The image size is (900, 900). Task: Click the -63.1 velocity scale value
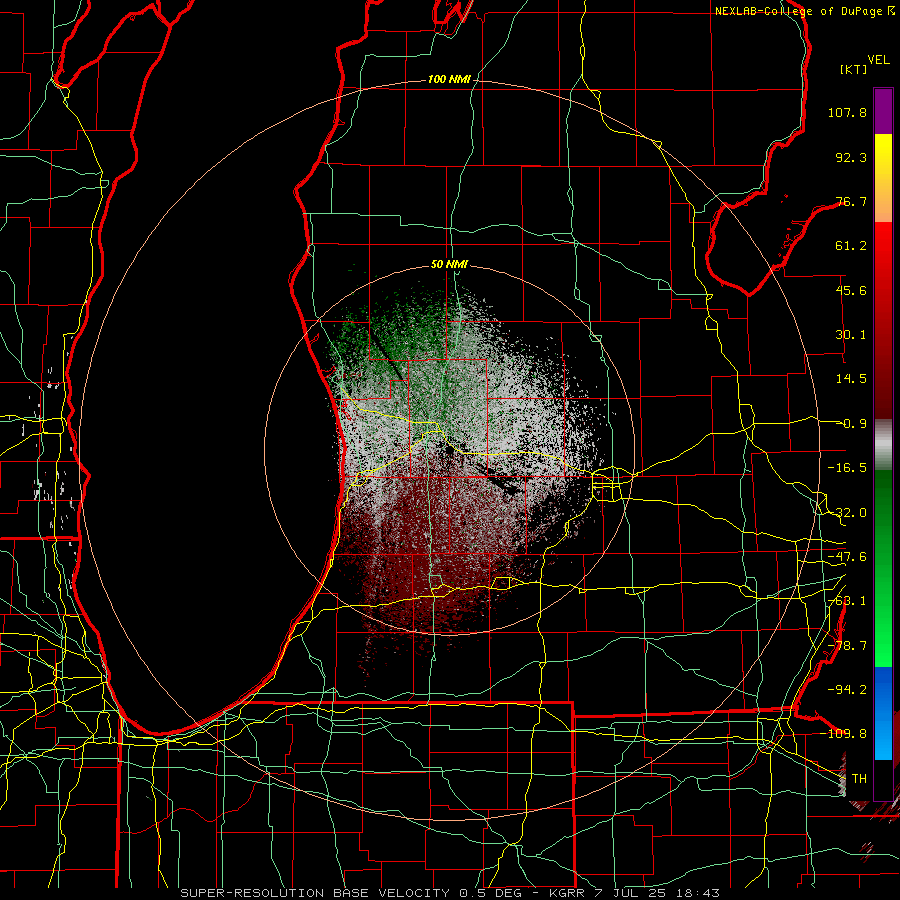pyautogui.click(x=847, y=601)
